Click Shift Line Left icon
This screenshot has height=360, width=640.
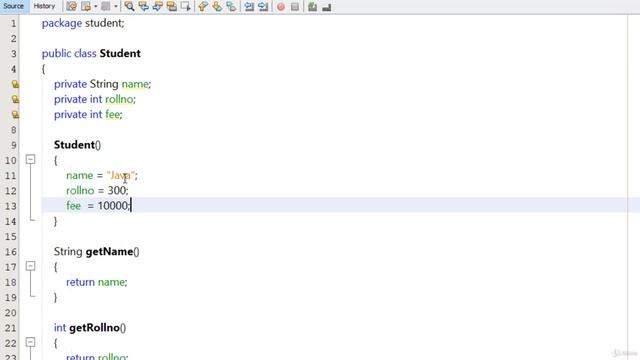click(249, 7)
